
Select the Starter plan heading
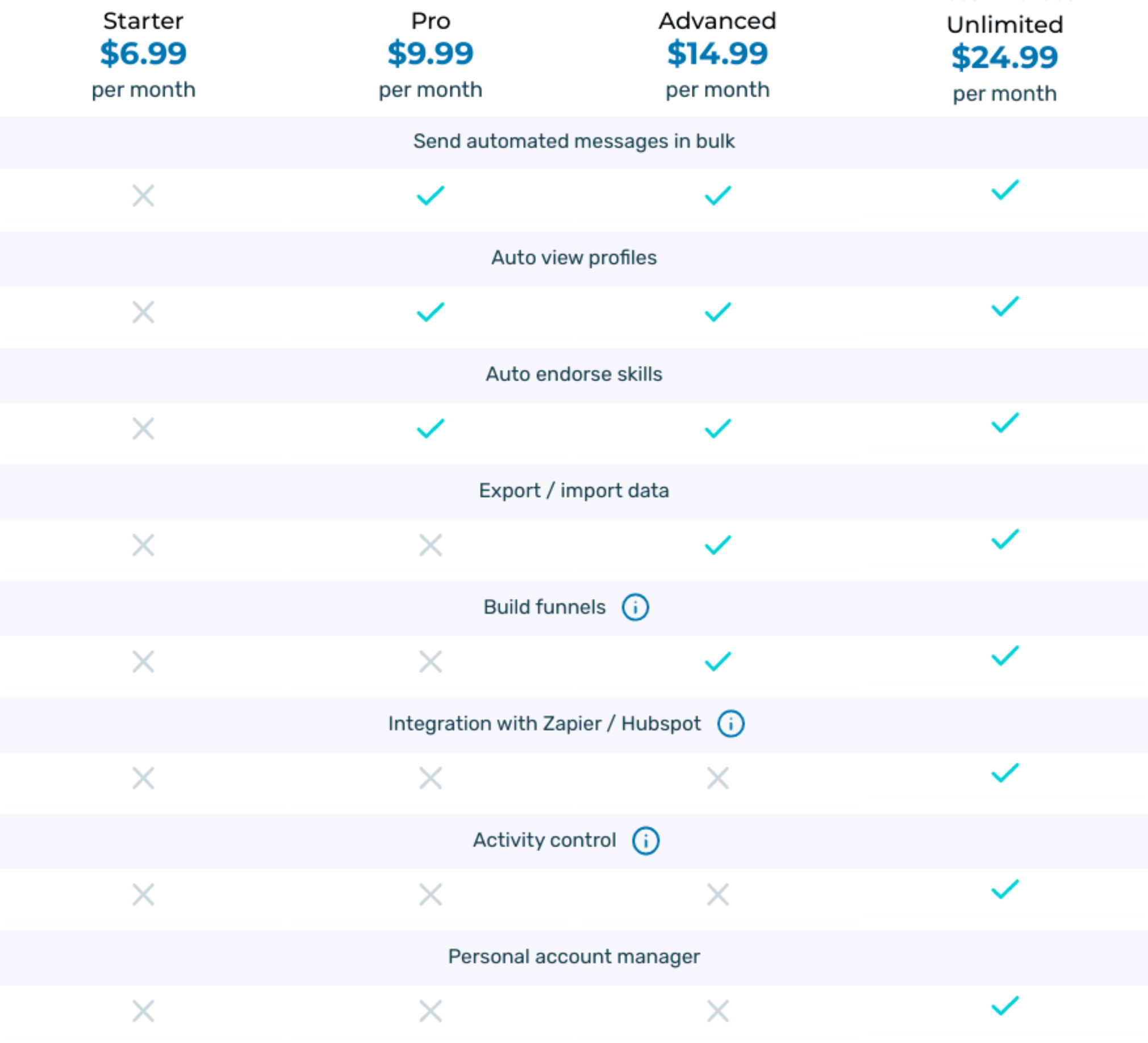(144, 21)
